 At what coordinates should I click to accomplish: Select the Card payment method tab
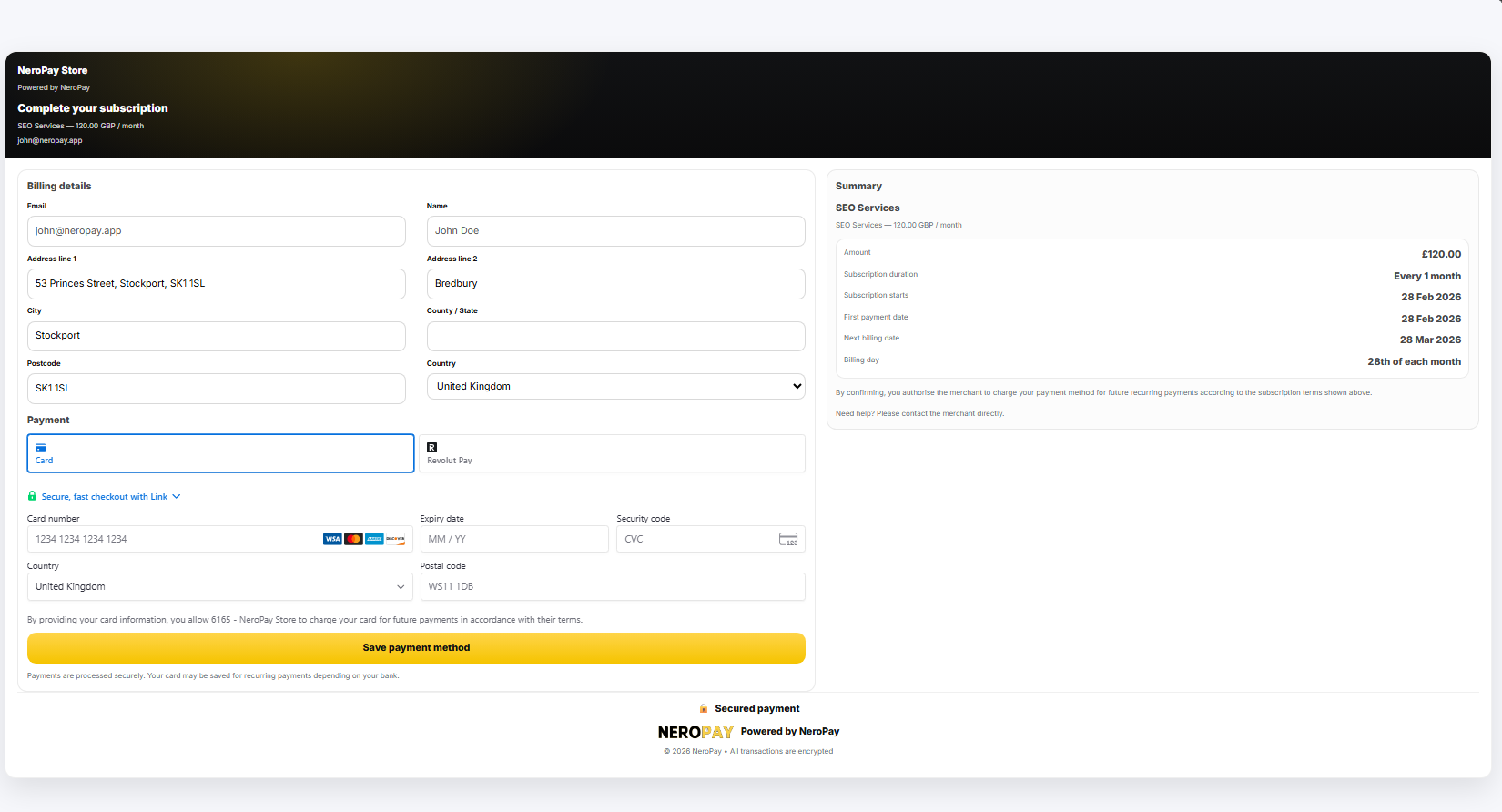click(220, 453)
